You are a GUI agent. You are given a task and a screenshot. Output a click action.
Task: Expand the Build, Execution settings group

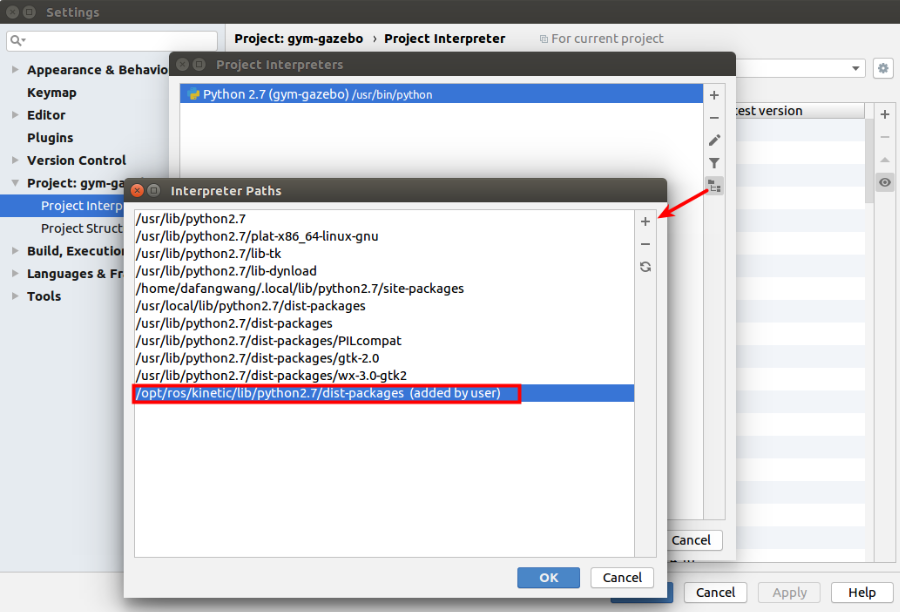tap(16, 250)
